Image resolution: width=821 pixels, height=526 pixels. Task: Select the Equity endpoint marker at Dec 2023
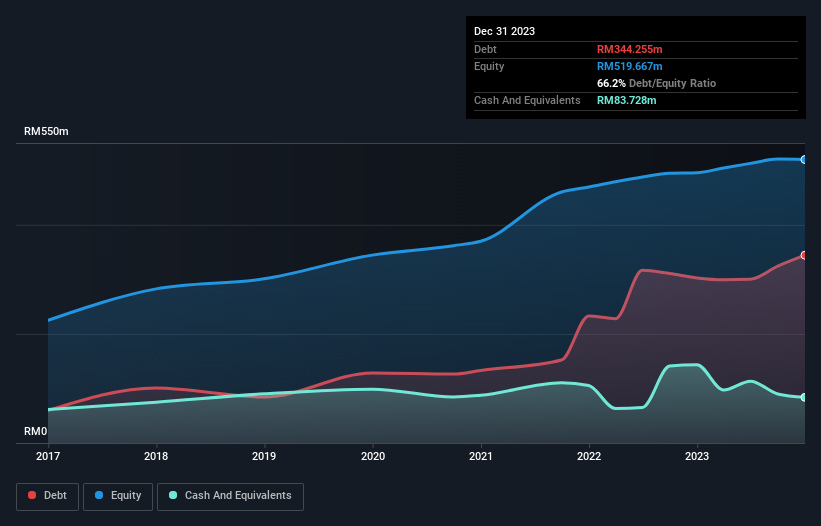click(x=804, y=160)
